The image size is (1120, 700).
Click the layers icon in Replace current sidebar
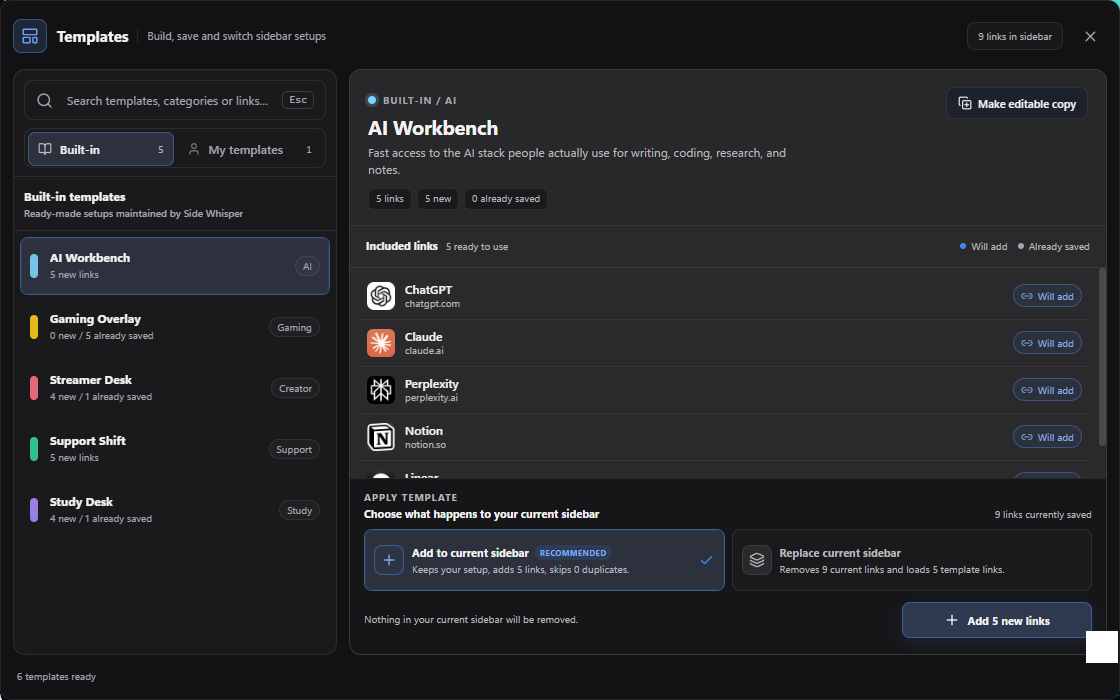756,560
